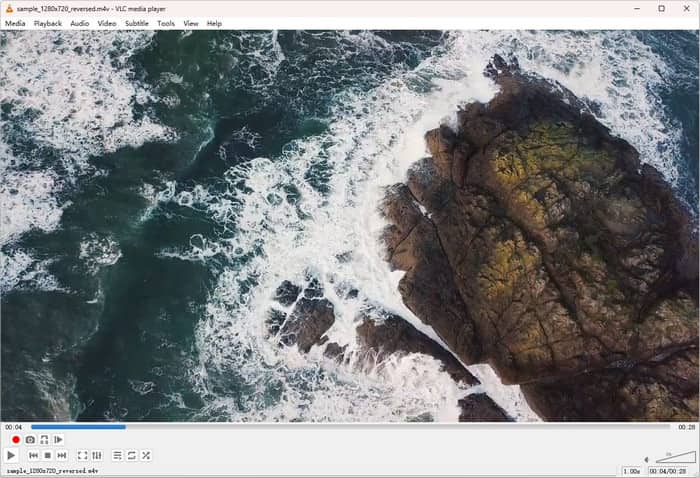Click the 1.00x playback speed indicator
The image size is (700, 478).
[632, 471]
